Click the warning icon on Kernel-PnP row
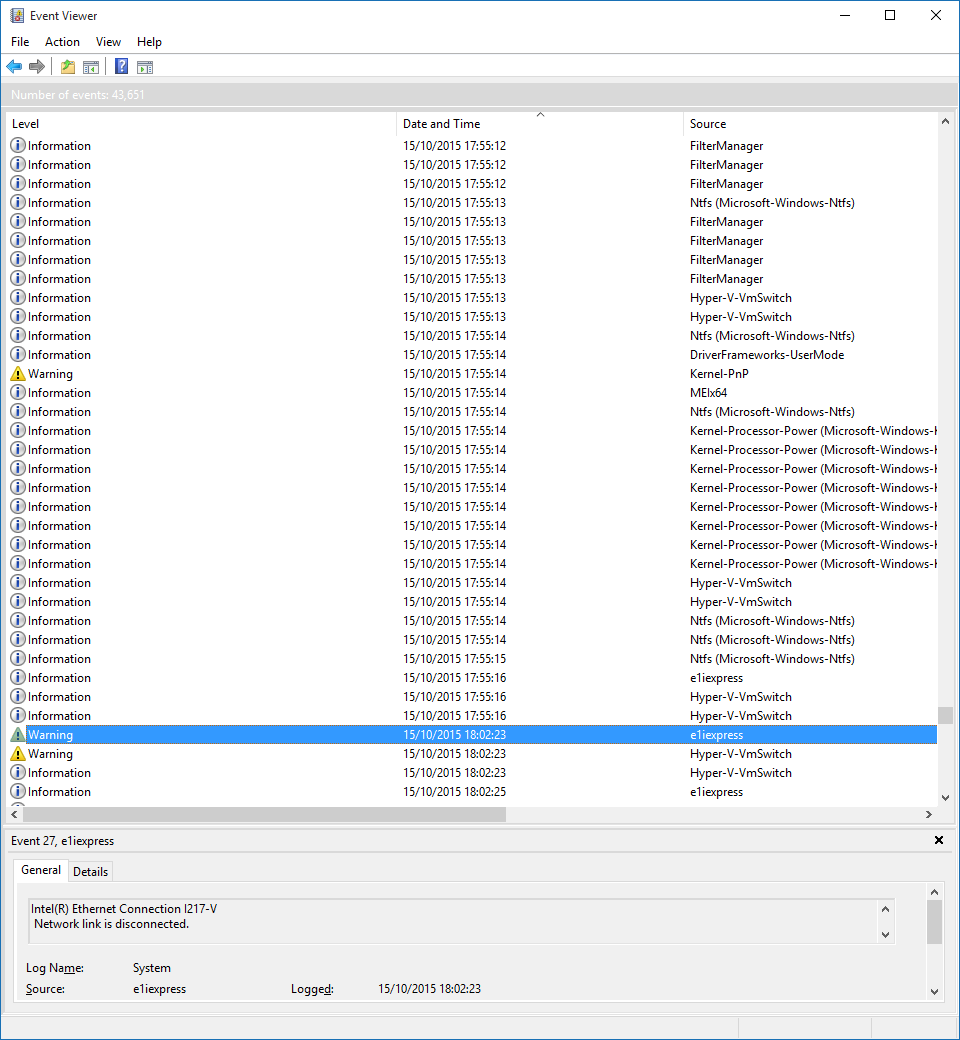Viewport: 960px width, 1040px height. coord(18,373)
